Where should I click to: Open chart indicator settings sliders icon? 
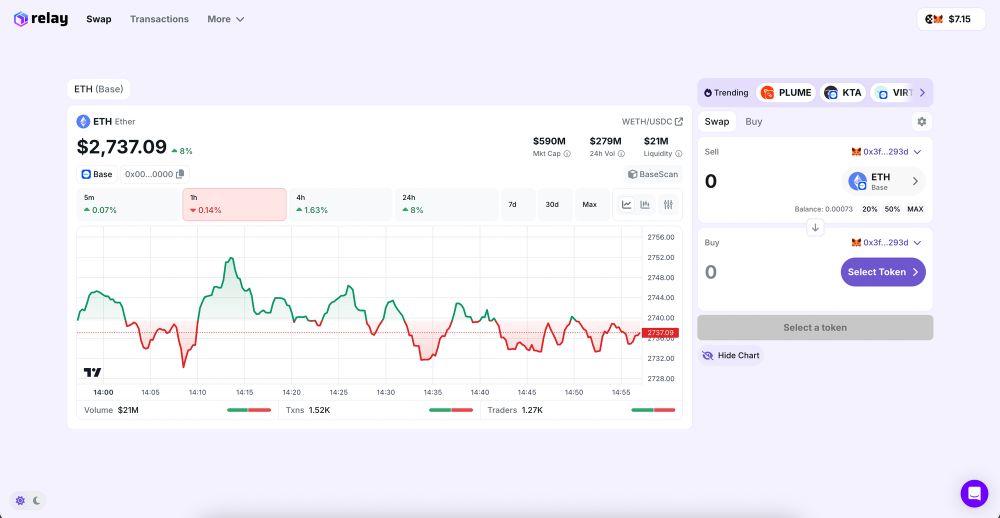[x=668, y=205]
